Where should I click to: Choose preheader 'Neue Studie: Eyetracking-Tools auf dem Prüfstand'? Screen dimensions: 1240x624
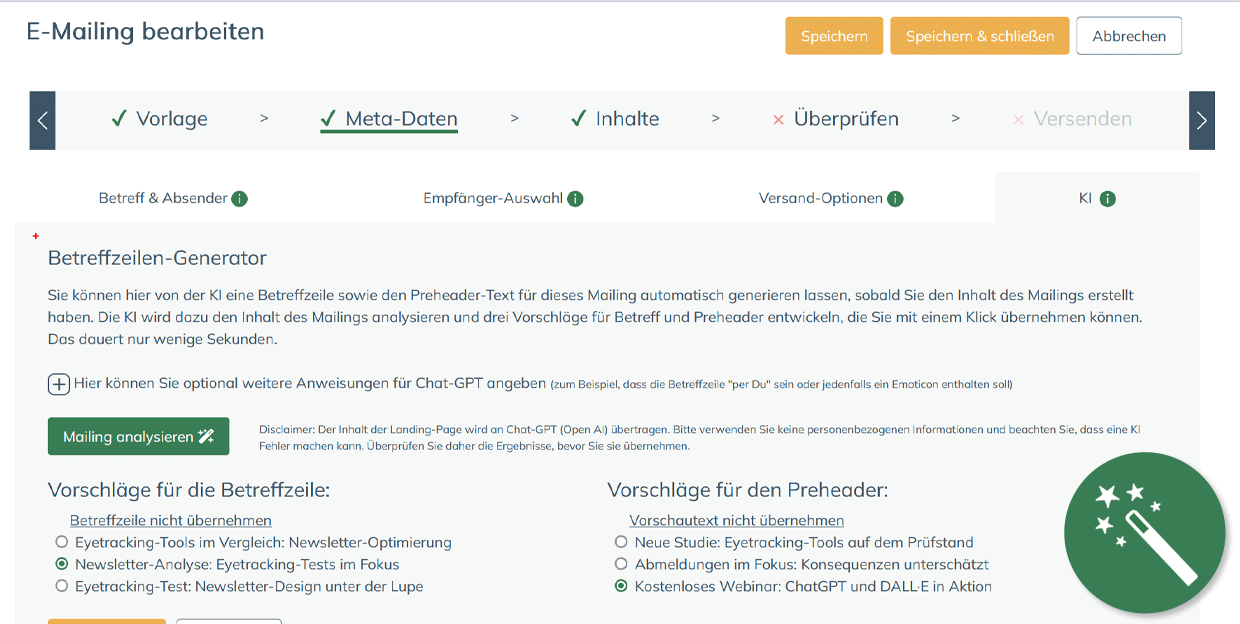point(621,543)
